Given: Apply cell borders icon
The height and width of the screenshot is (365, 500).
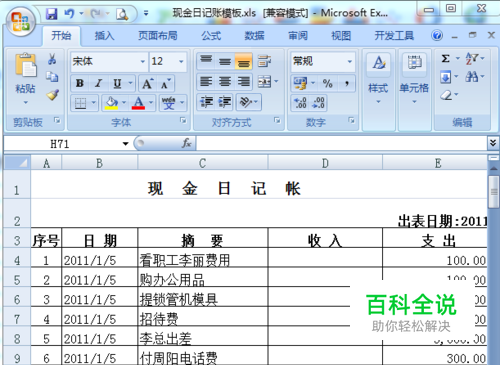Looking at the screenshot, I should pos(80,103).
